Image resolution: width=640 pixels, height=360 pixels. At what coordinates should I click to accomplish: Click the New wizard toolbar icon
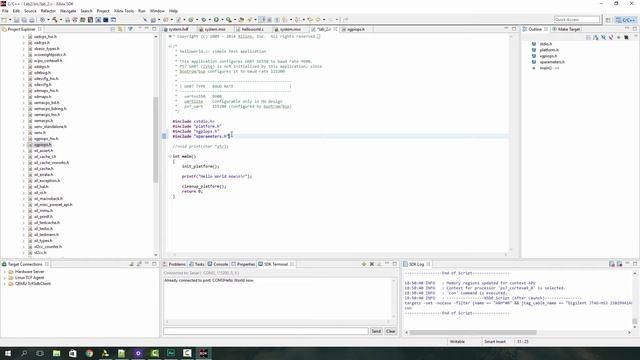coord(4,20)
